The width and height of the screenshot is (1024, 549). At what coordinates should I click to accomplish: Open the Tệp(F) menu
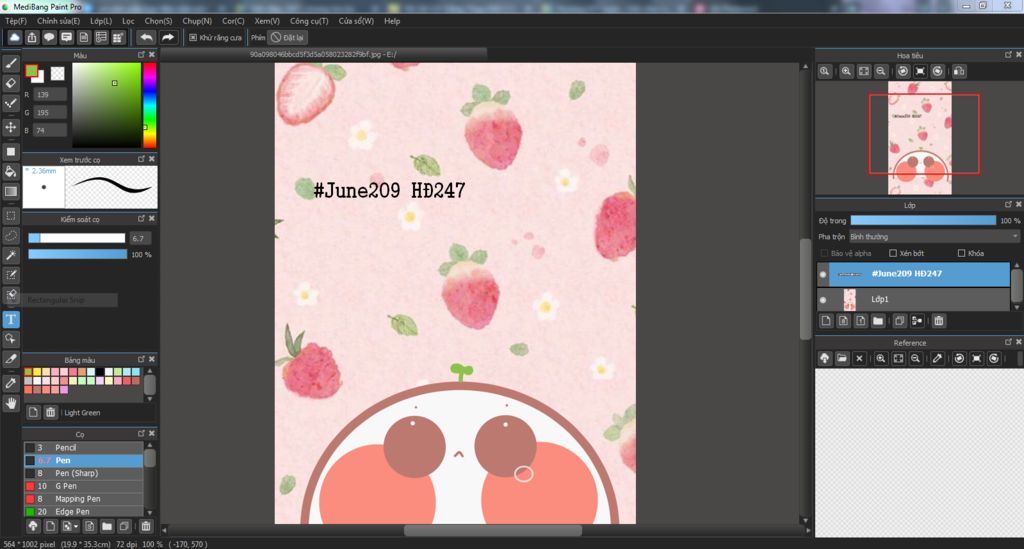(16, 21)
